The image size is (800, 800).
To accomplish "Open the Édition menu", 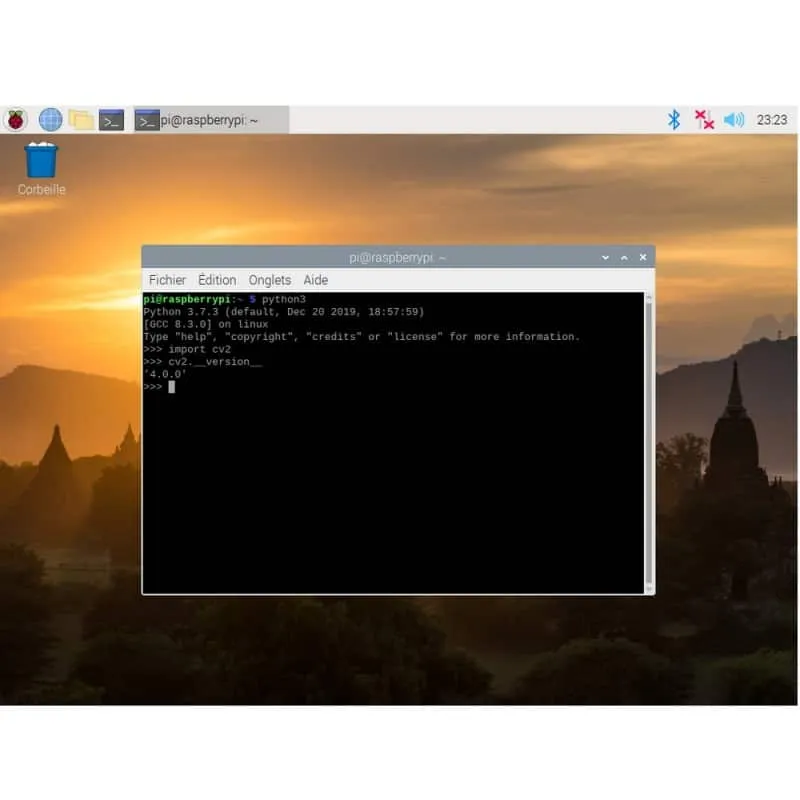I will point(217,280).
